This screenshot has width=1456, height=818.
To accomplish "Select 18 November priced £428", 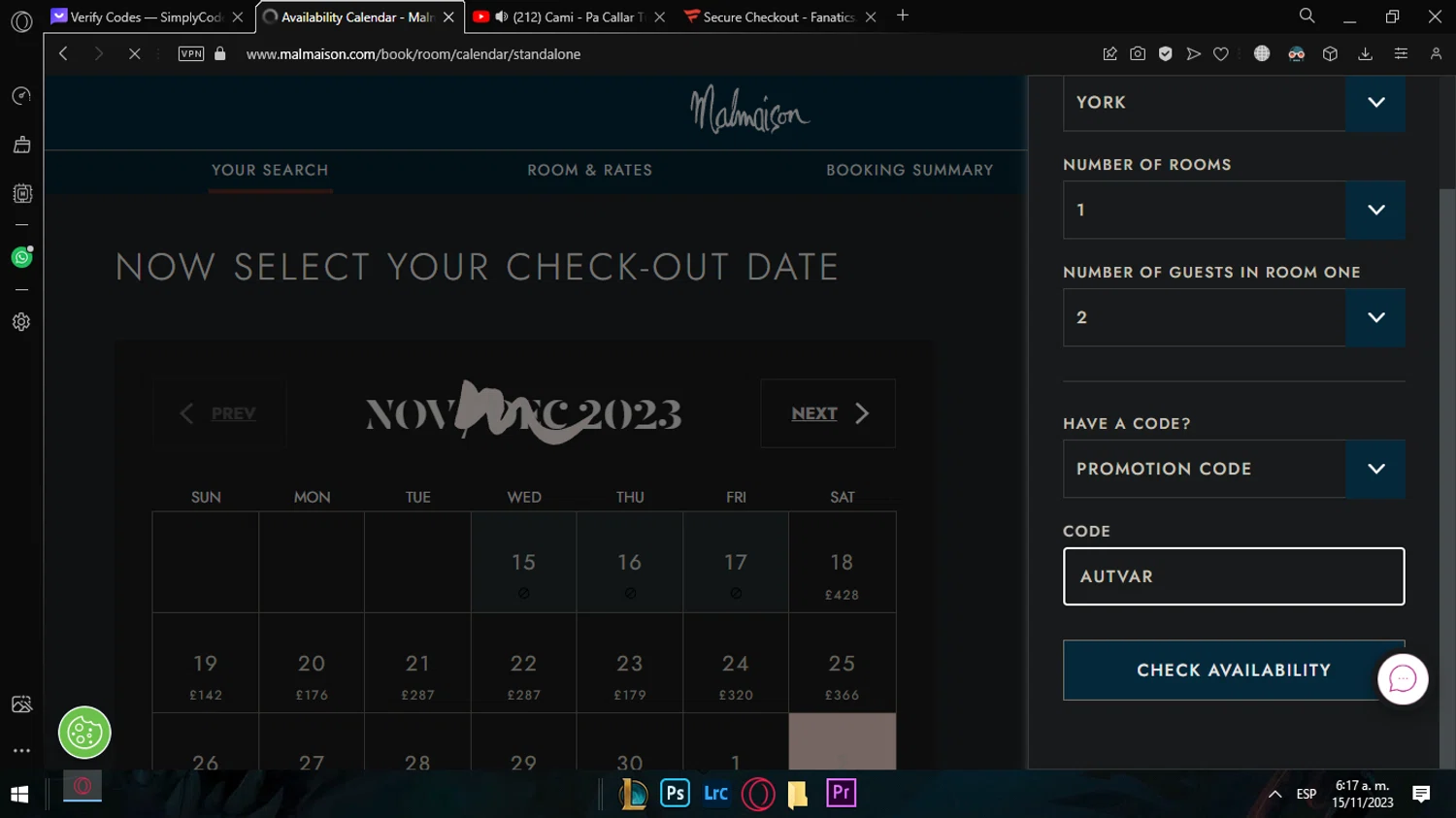I will click(x=842, y=563).
